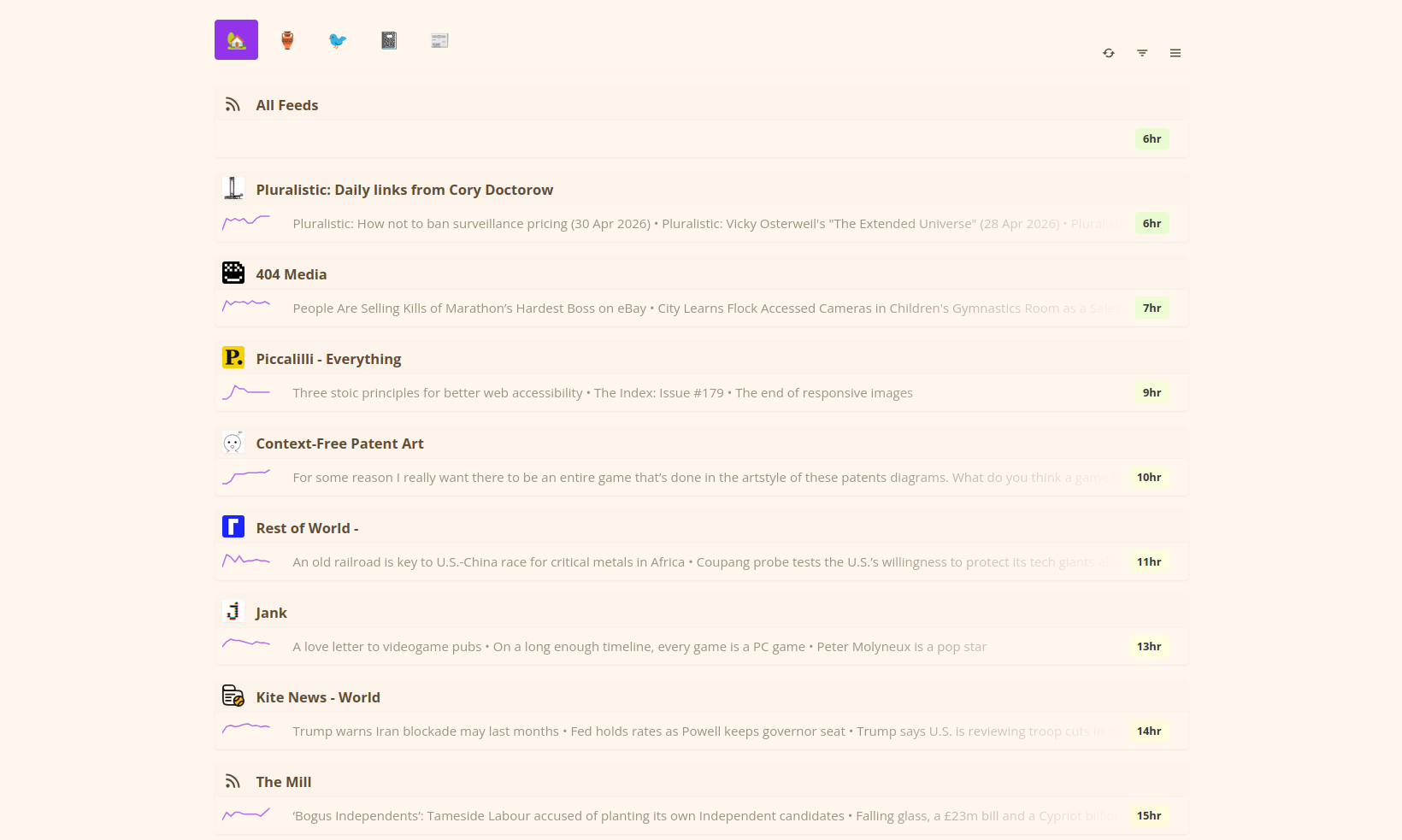Click 'Fed holds rates as Powell keeps' headline
The width and height of the screenshot is (1402, 840).
(708, 731)
